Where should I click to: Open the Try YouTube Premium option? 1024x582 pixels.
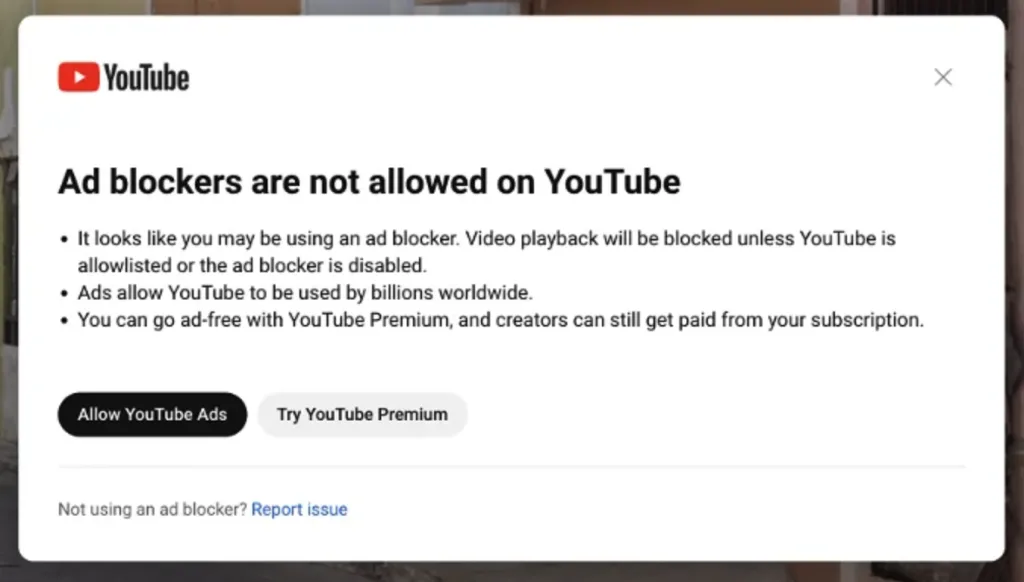click(362, 414)
